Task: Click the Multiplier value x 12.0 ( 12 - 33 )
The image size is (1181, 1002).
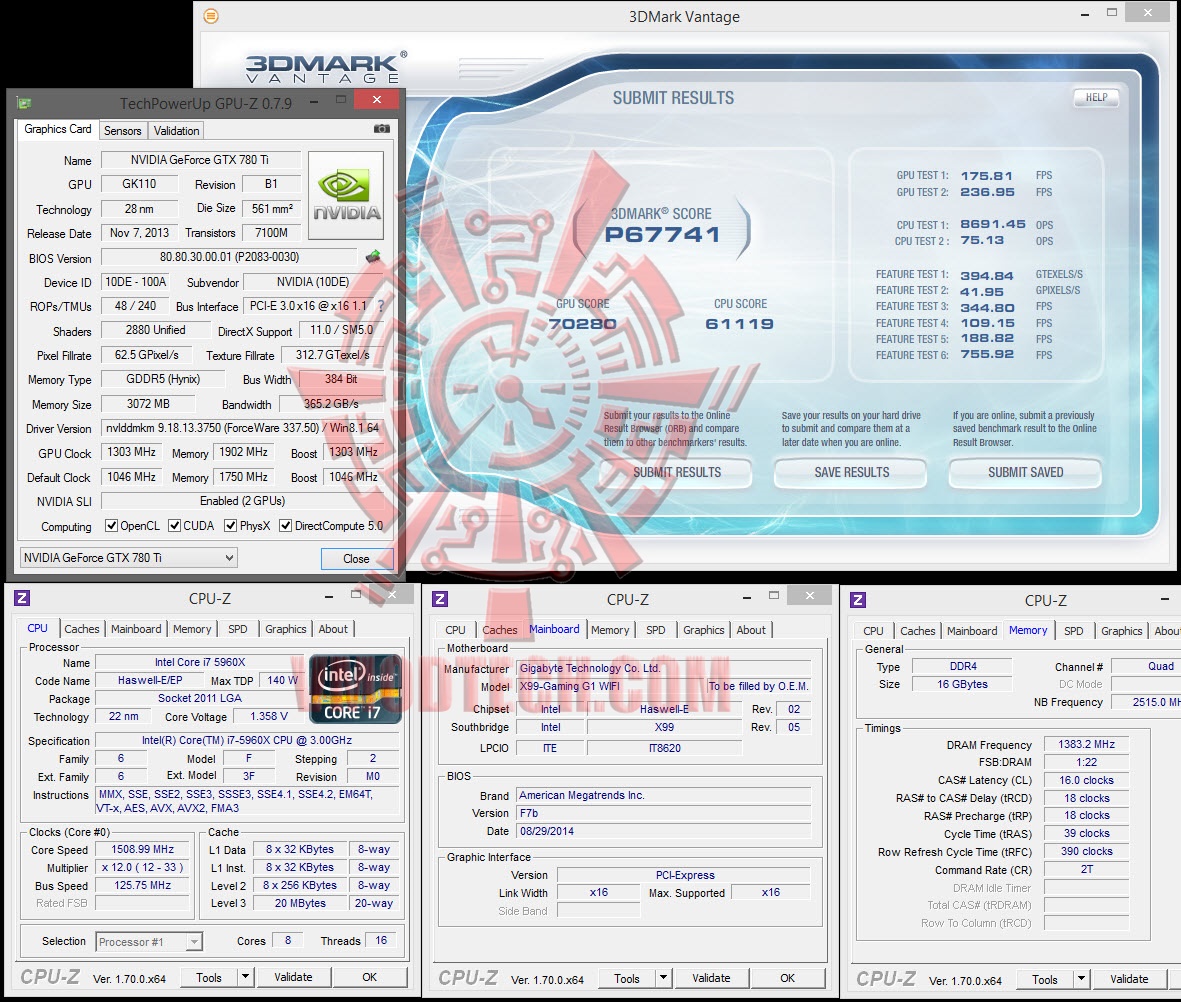Action: click(x=142, y=867)
